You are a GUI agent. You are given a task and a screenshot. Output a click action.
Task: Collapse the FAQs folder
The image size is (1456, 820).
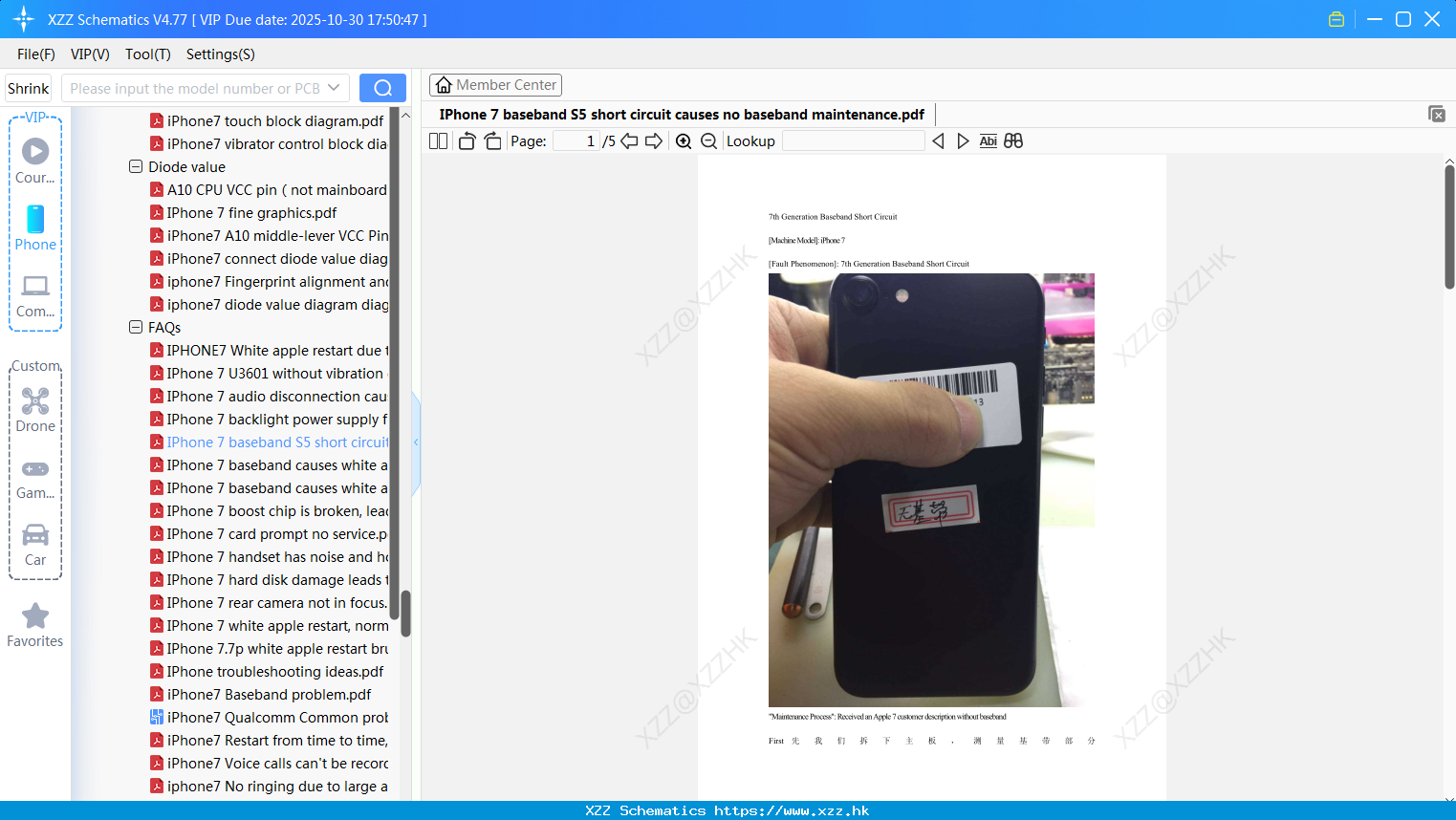tap(136, 327)
